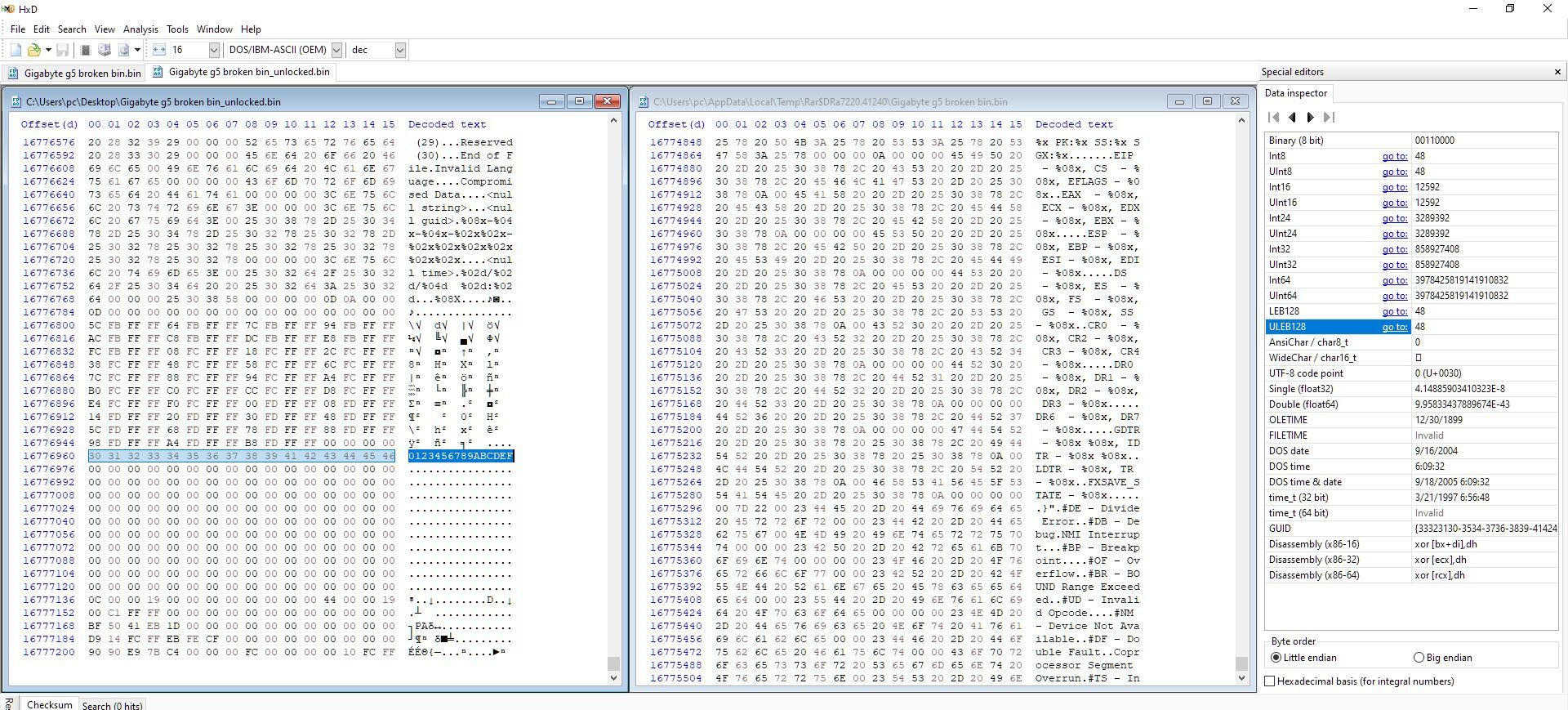Image resolution: width=1568 pixels, height=710 pixels.
Task: Close the Special editors panel
Action: [x=1557, y=72]
